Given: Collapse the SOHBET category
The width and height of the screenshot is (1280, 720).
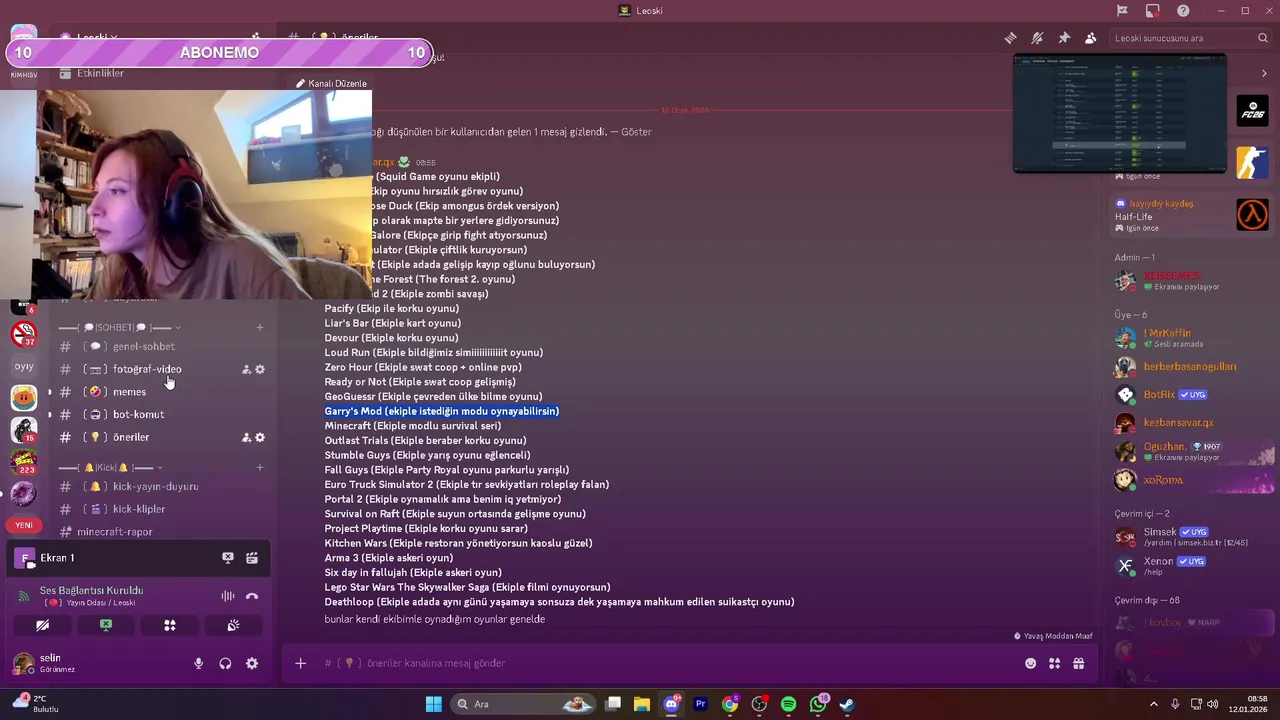Looking at the screenshot, I should (x=120, y=327).
